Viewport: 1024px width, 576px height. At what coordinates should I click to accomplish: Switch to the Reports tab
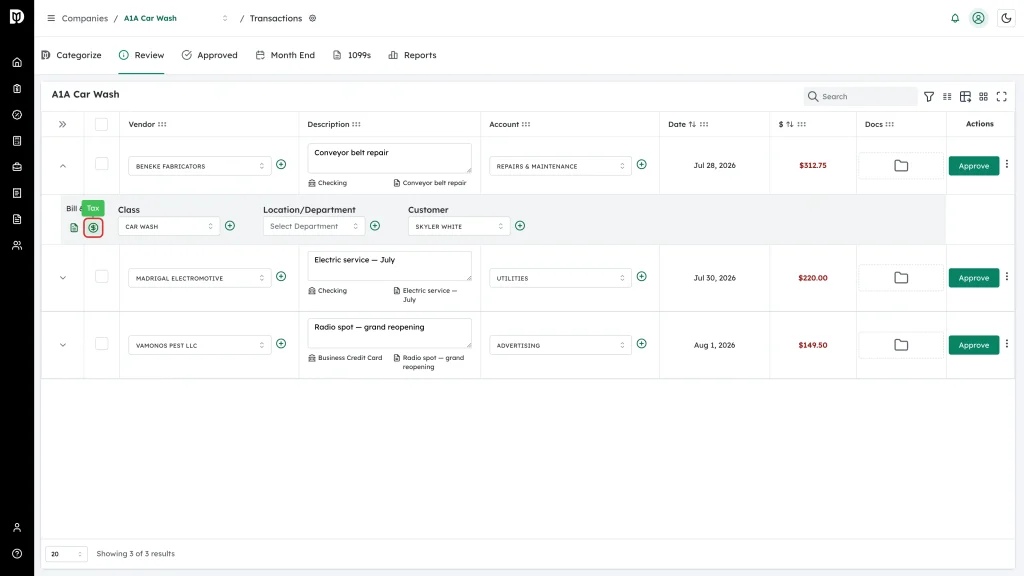coord(412,56)
